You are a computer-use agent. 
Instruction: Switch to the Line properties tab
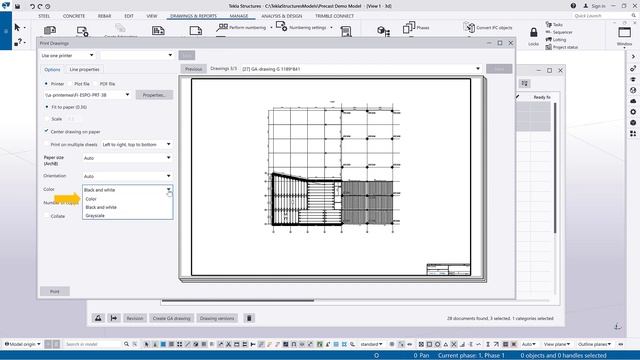84,69
